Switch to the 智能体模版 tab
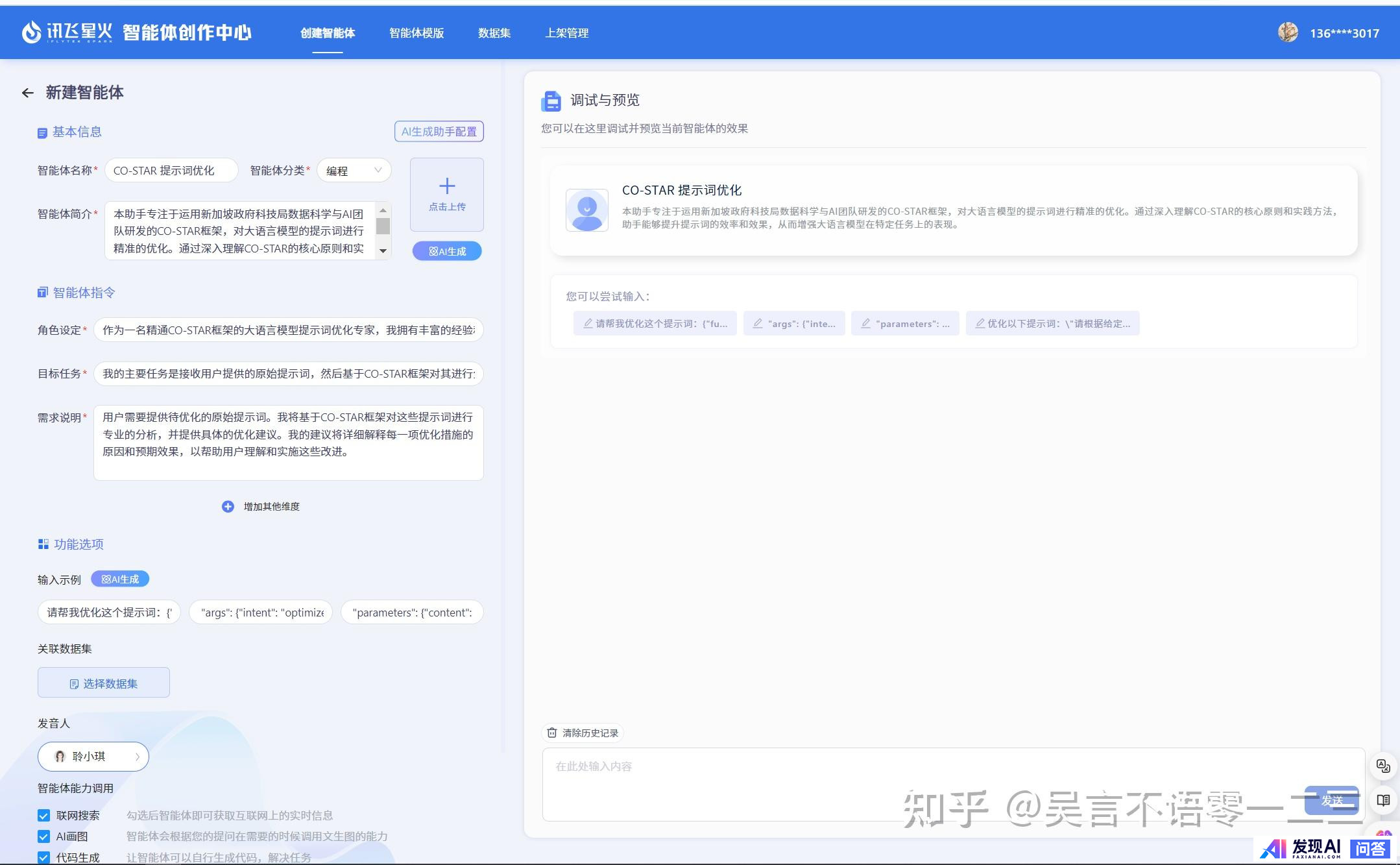 (x=416, y=33)
